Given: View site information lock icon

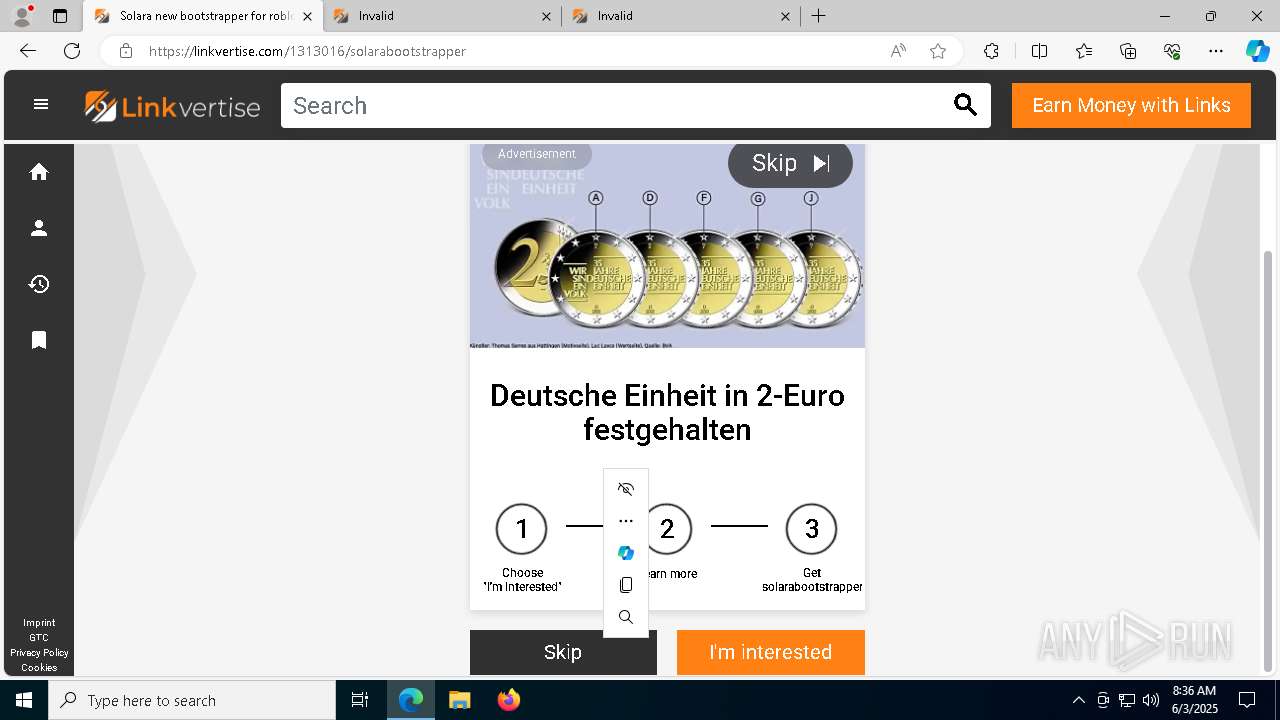Looking at the screenshot, I should (x=126, y=51).
